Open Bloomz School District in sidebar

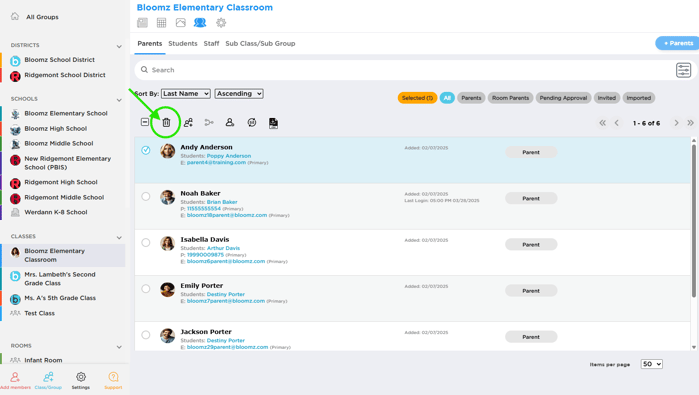pos(59,60)
